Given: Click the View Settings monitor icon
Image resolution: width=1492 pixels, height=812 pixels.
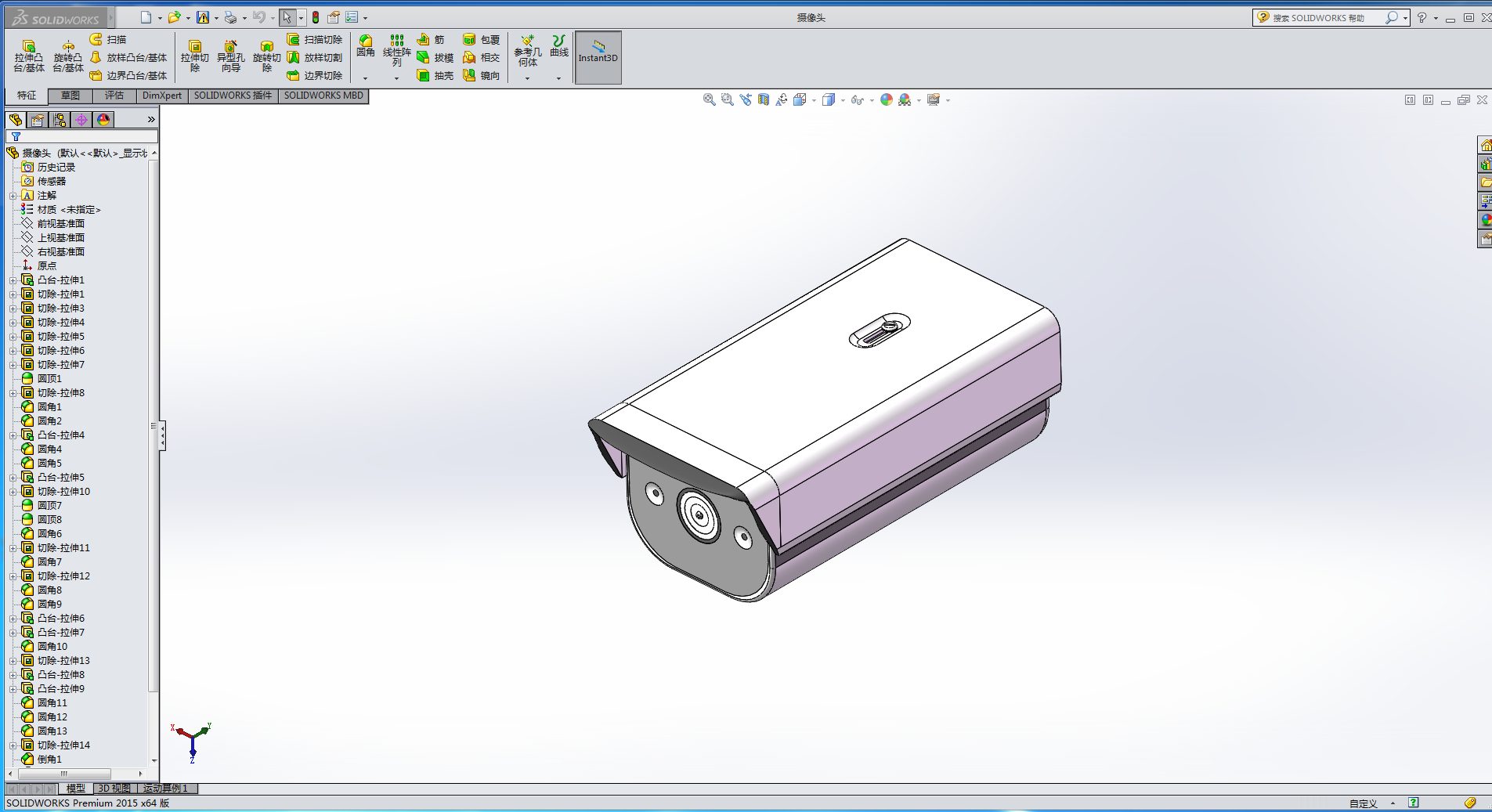Looking at the screenshot, I should point(934,99).
